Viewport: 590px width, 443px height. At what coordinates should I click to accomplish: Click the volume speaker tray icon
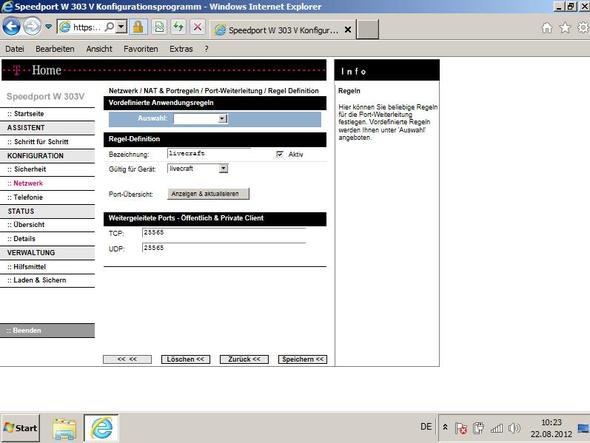point(514,428)
